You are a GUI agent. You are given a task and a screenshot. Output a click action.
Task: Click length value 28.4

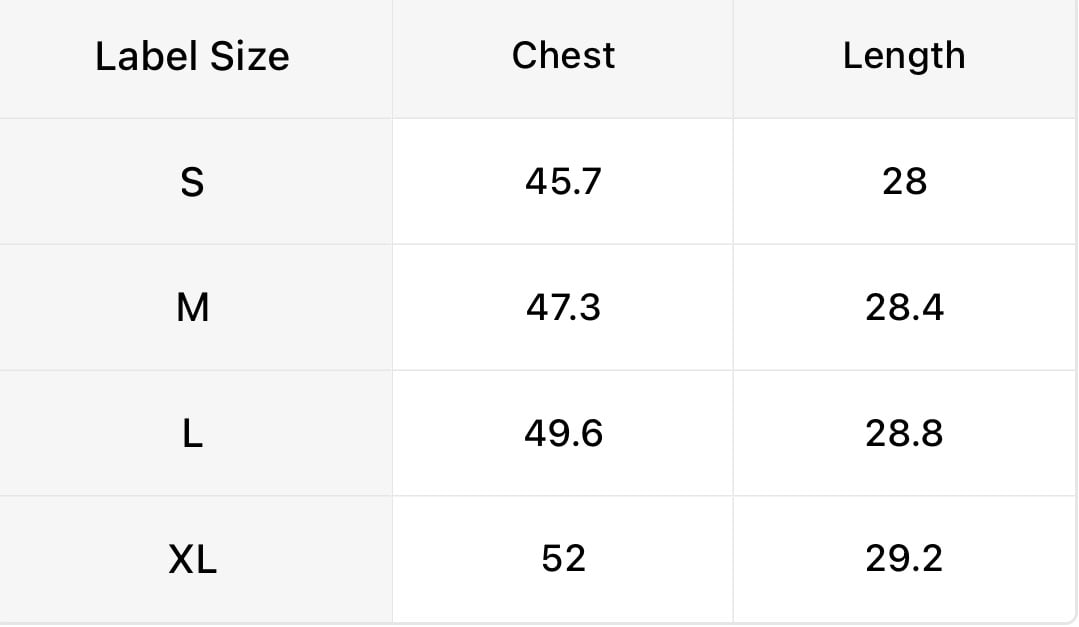point(904,307)
